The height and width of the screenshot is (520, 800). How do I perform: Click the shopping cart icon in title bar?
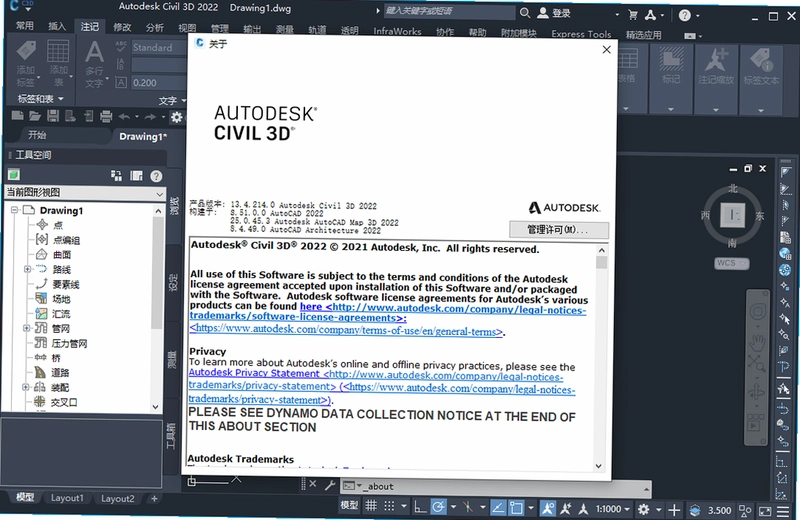(633, 15)
